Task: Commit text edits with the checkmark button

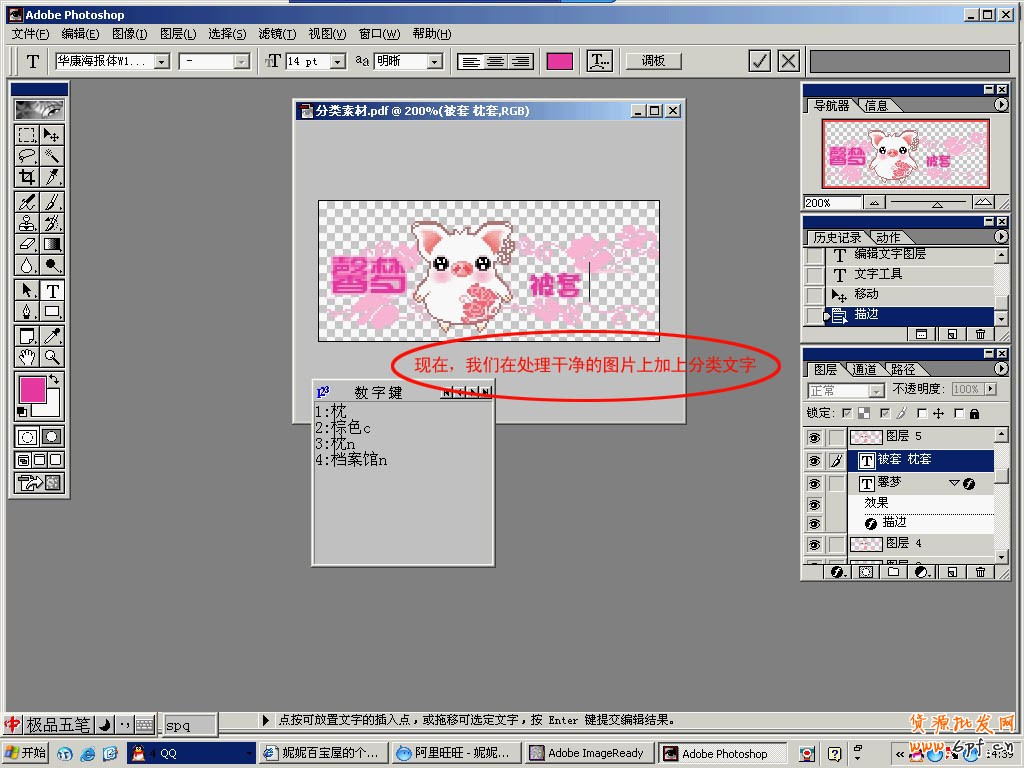Action: click(760, 61)
